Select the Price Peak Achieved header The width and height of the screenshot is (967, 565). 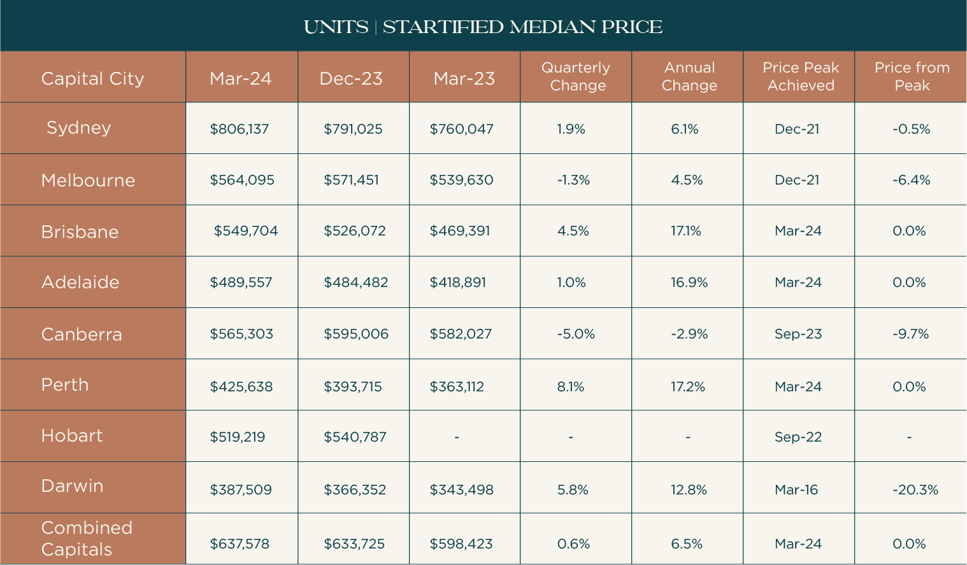[x=799, y=77]
